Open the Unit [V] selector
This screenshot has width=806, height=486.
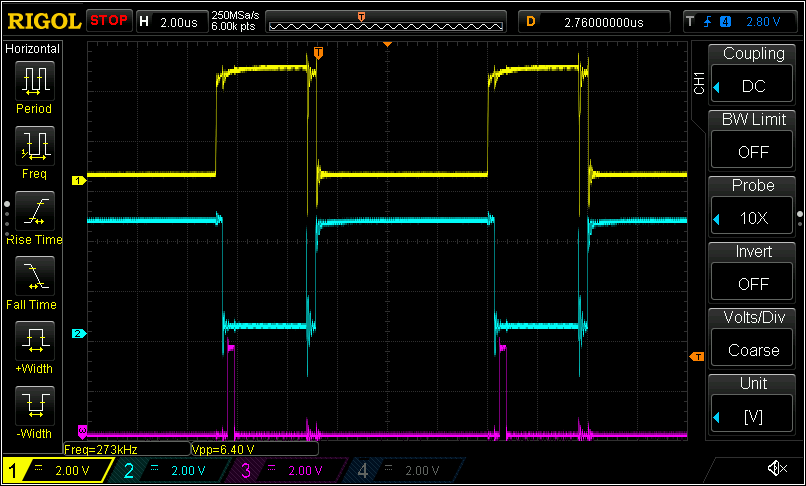pyautogui.click(x=753, y=404)
